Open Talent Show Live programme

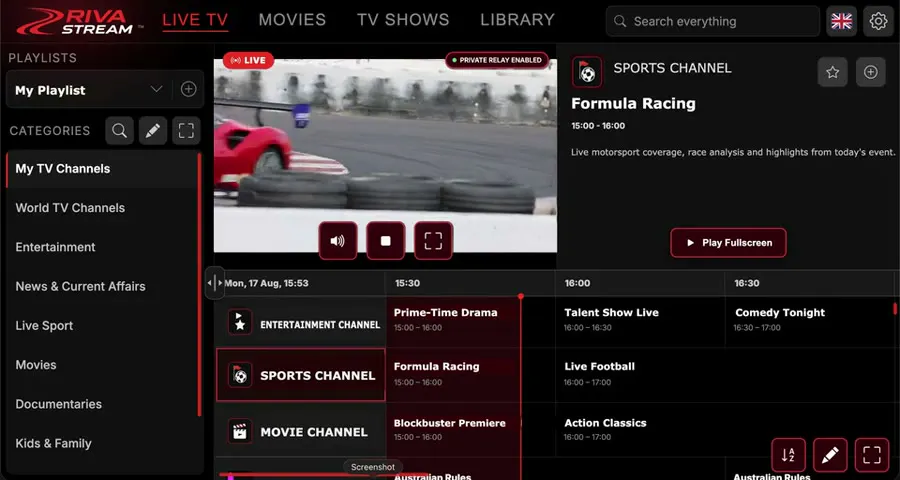640,322
